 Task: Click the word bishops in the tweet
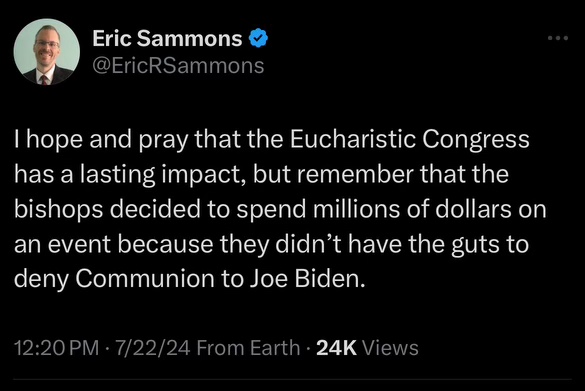pyautogui.click(x=59, y=210)
